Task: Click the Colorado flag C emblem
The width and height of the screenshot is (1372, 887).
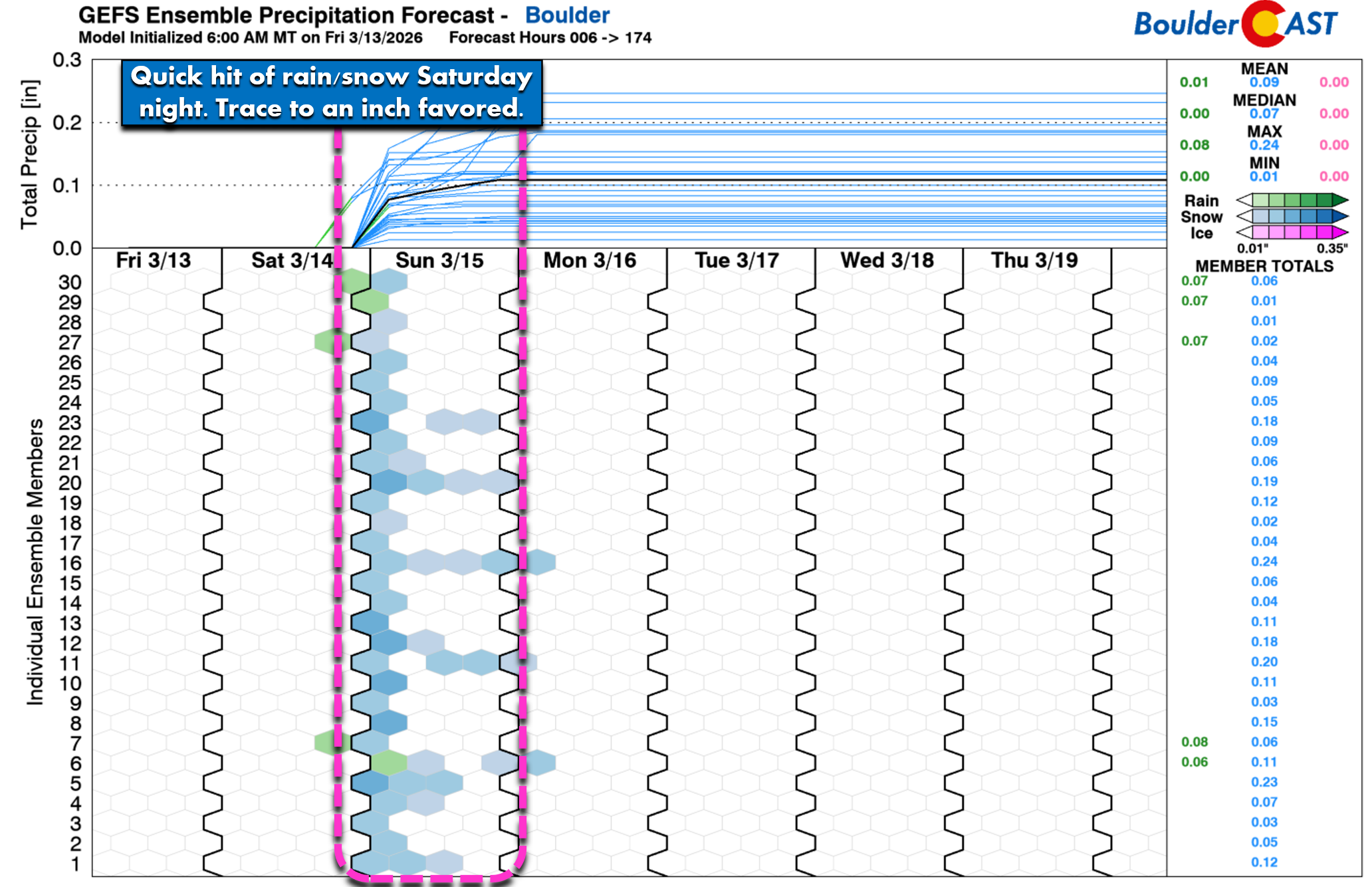Action: pyautogui.click(x=1264, y=24)
